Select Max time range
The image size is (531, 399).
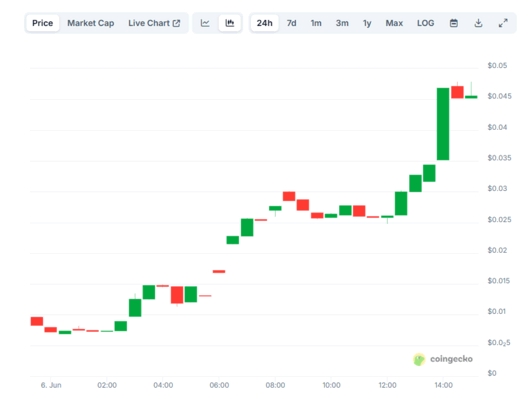coord(394,23)
